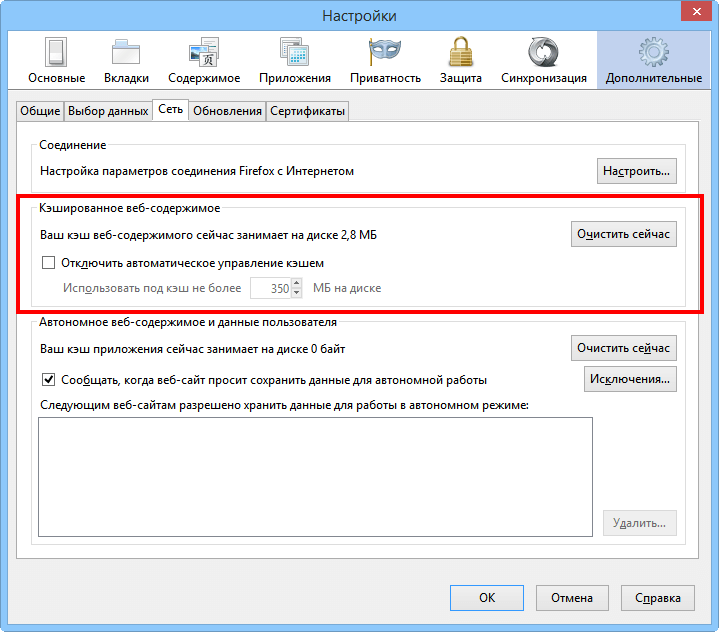The width and height of the screenshot is (719, 632).
Task: Click the 'Соединение' group heading
Action: pos(72,145)
